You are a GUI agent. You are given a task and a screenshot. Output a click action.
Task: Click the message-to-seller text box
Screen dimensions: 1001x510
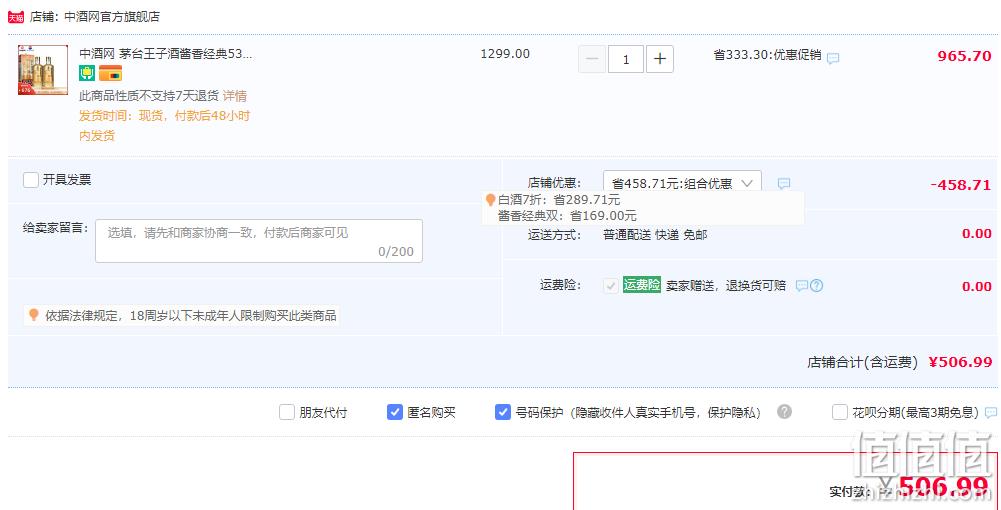point(259,241)
